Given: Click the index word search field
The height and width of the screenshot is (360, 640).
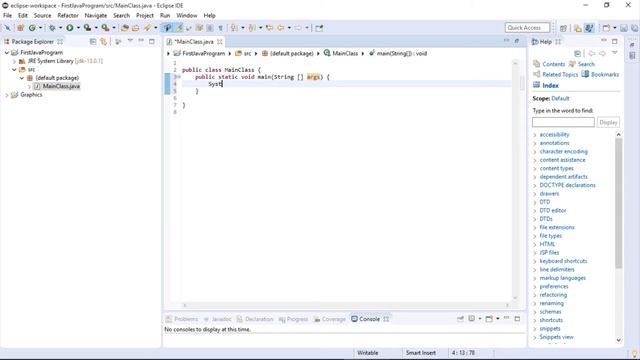Looking at the screenshot, I should click(563, 122).
